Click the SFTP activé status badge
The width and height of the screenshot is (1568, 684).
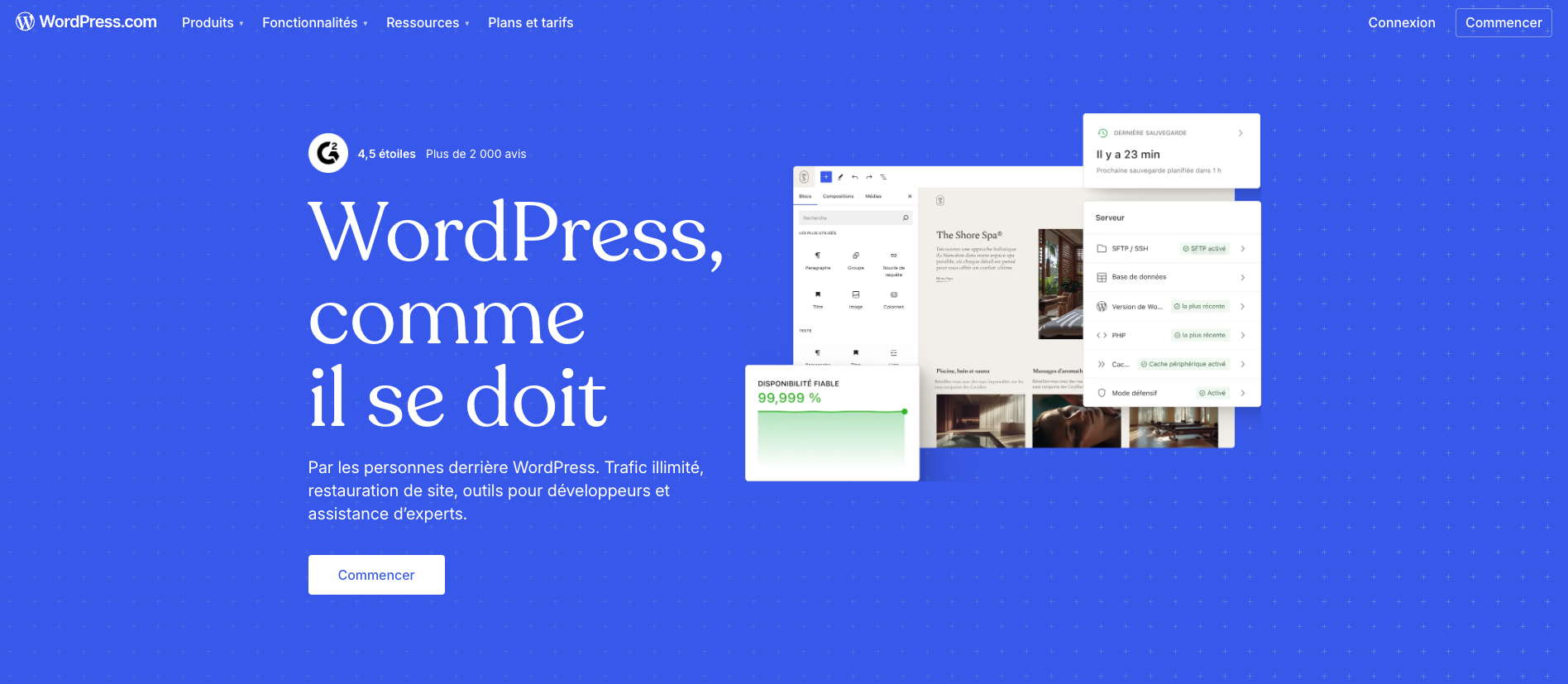click(1205, 248)
